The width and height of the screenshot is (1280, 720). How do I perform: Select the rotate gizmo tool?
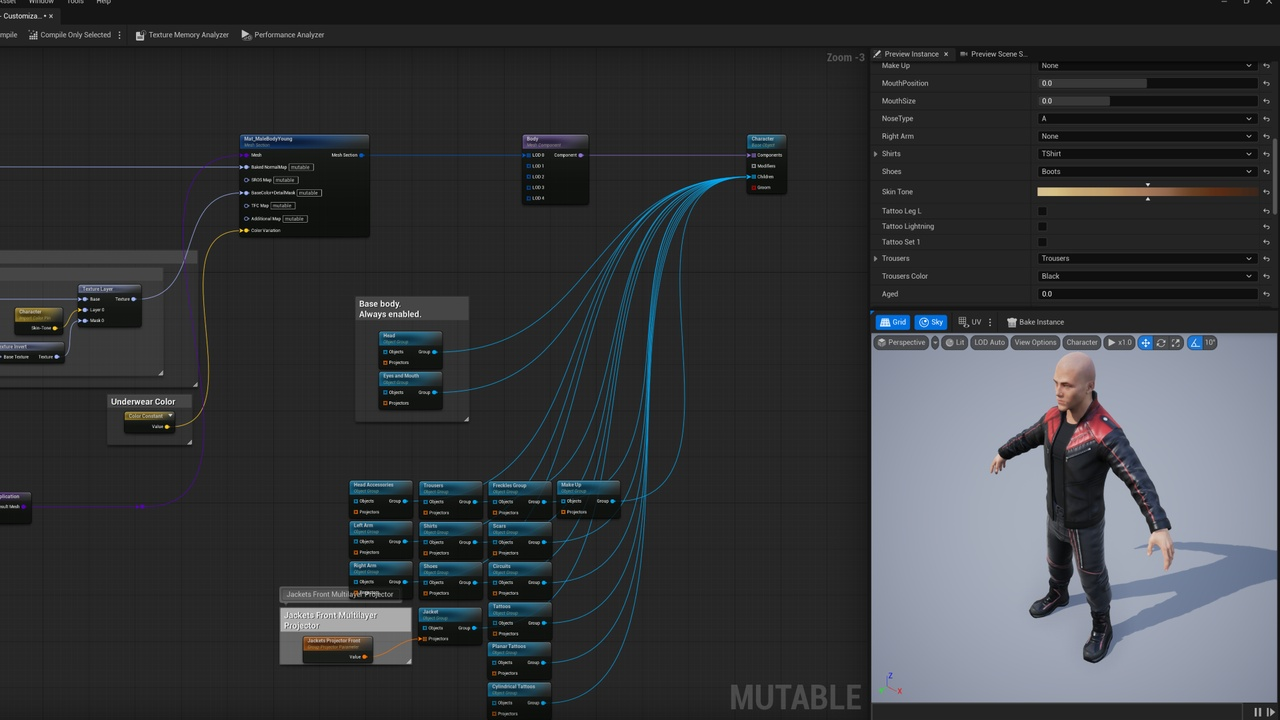pos(1161,342)
